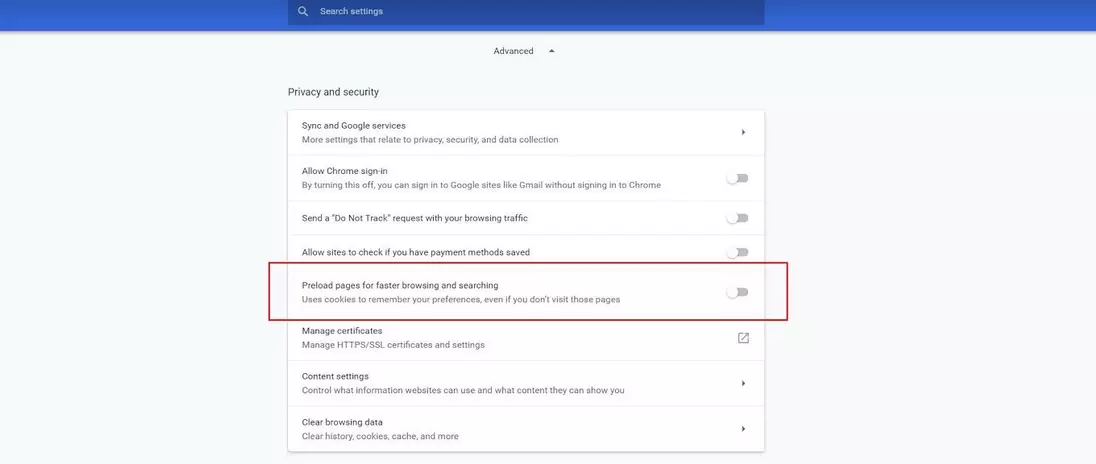1096x464 pixels.
Task: Open Clear browsing data arrow
Action: tap(743, 429)
